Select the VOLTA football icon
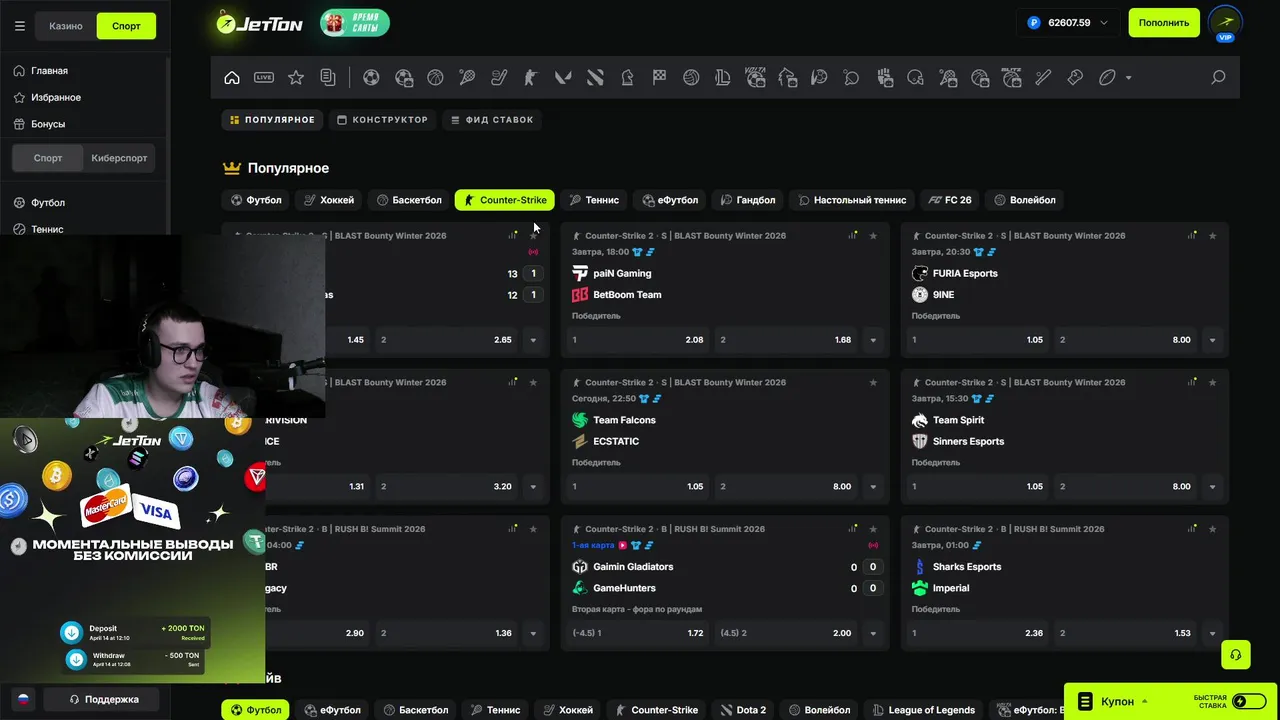1280x720 pixels. tap(756, 77)
